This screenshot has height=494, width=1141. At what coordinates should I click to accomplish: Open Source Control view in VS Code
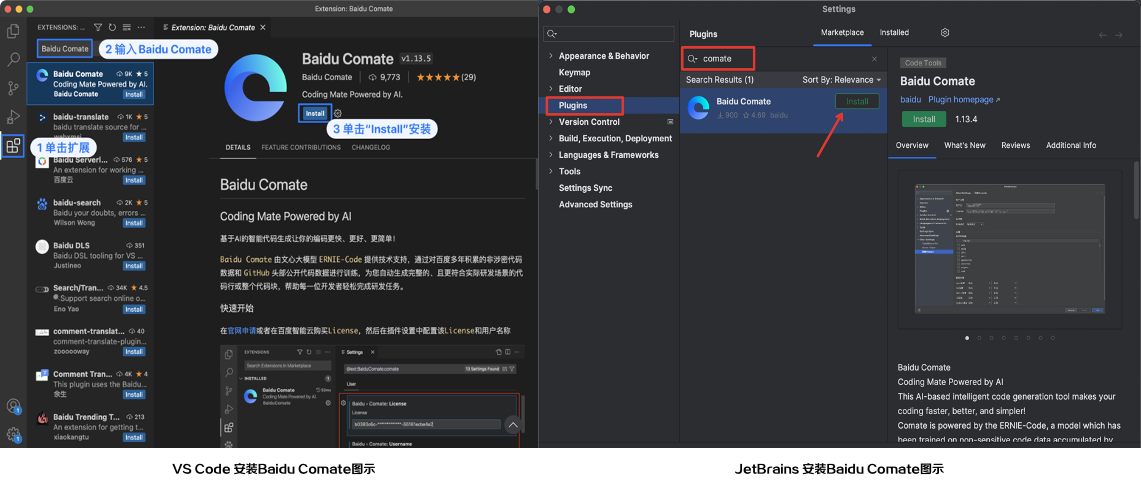13,88
